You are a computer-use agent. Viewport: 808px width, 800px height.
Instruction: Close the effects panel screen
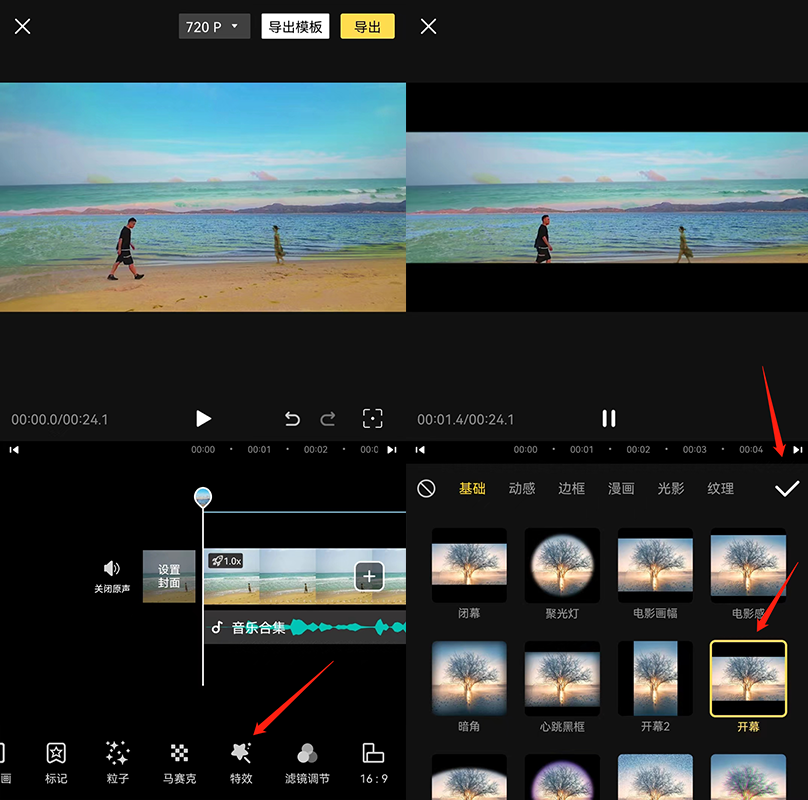coord(428,26)
